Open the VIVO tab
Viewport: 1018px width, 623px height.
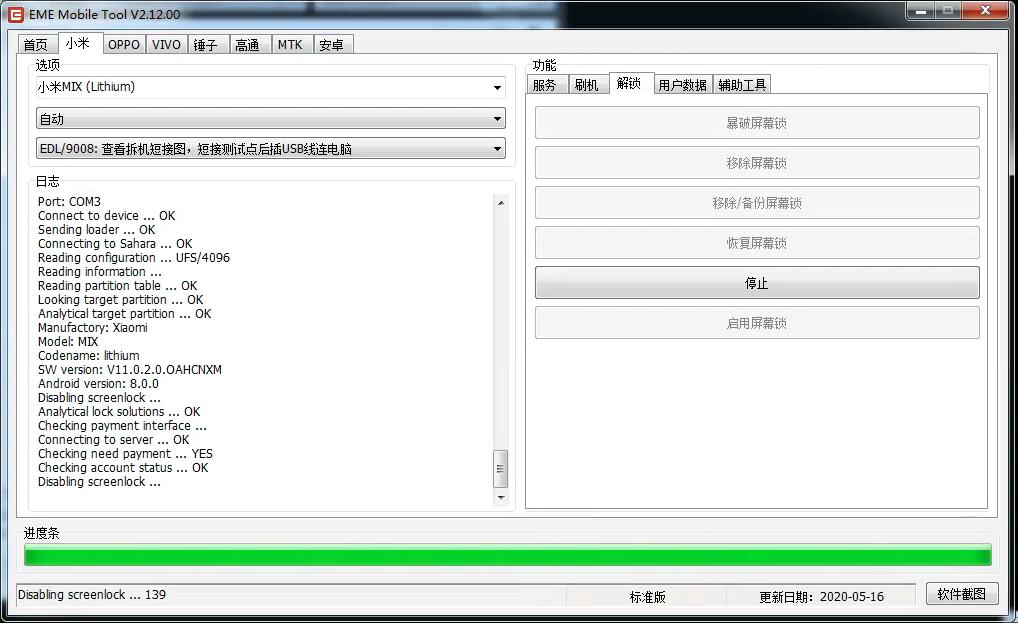coord(166,45)
